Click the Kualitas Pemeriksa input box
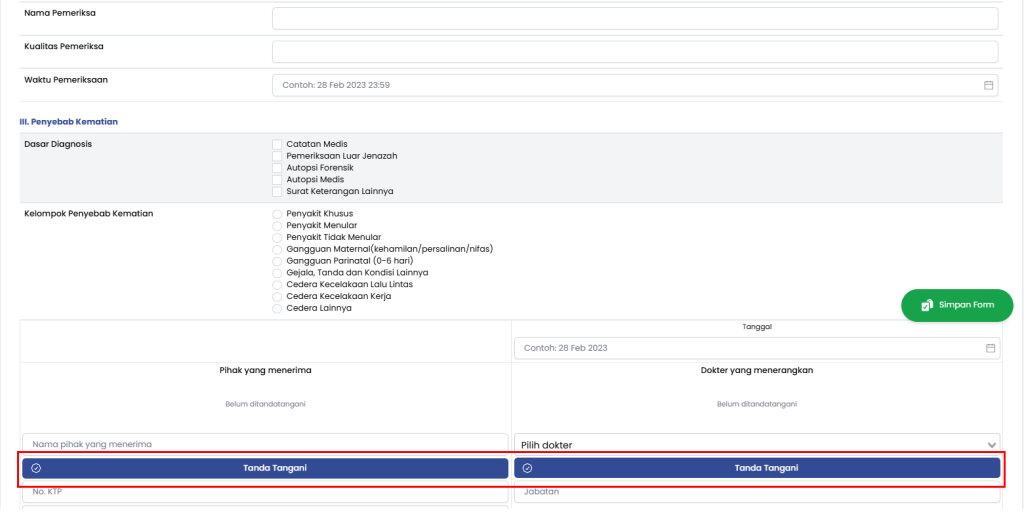The height and width of the screenshot is (514, 1024). pos(635,52)
